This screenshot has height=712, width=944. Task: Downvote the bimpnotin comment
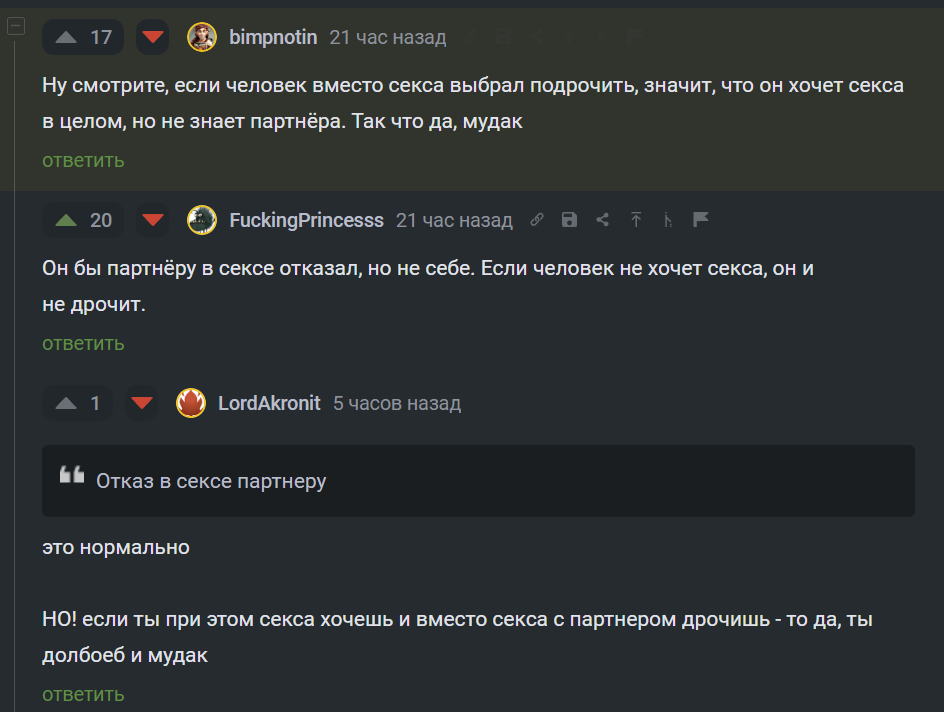tap(153, 38)
